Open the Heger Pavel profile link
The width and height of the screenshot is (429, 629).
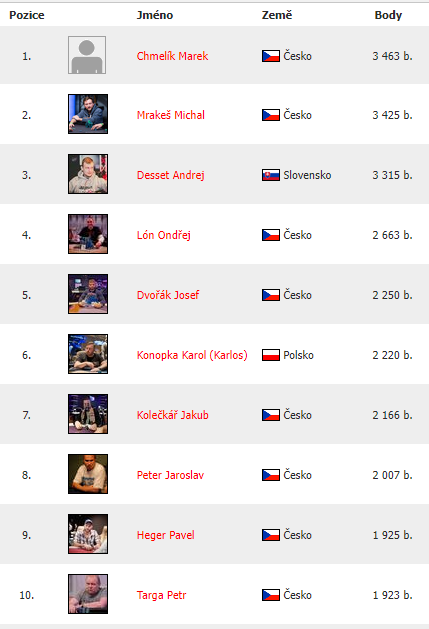click(165, 535)
